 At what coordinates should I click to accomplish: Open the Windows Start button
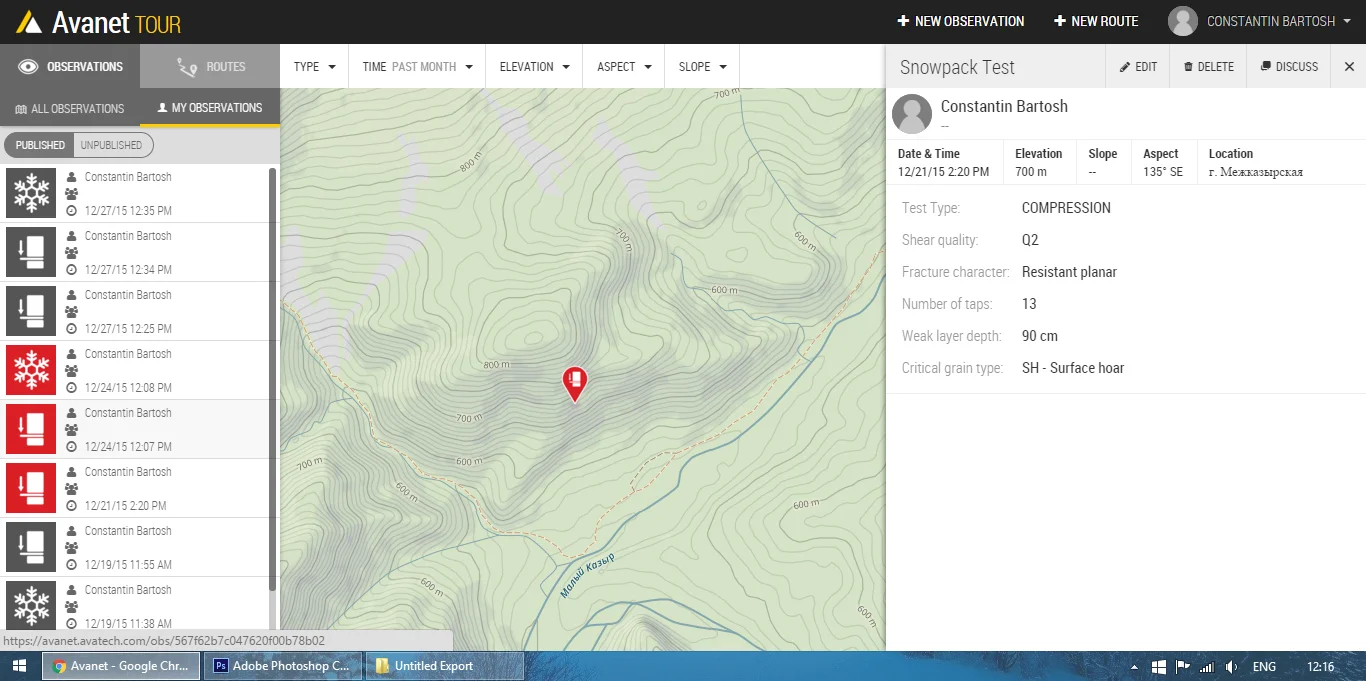pyautogui.click(x=19, y=666)
